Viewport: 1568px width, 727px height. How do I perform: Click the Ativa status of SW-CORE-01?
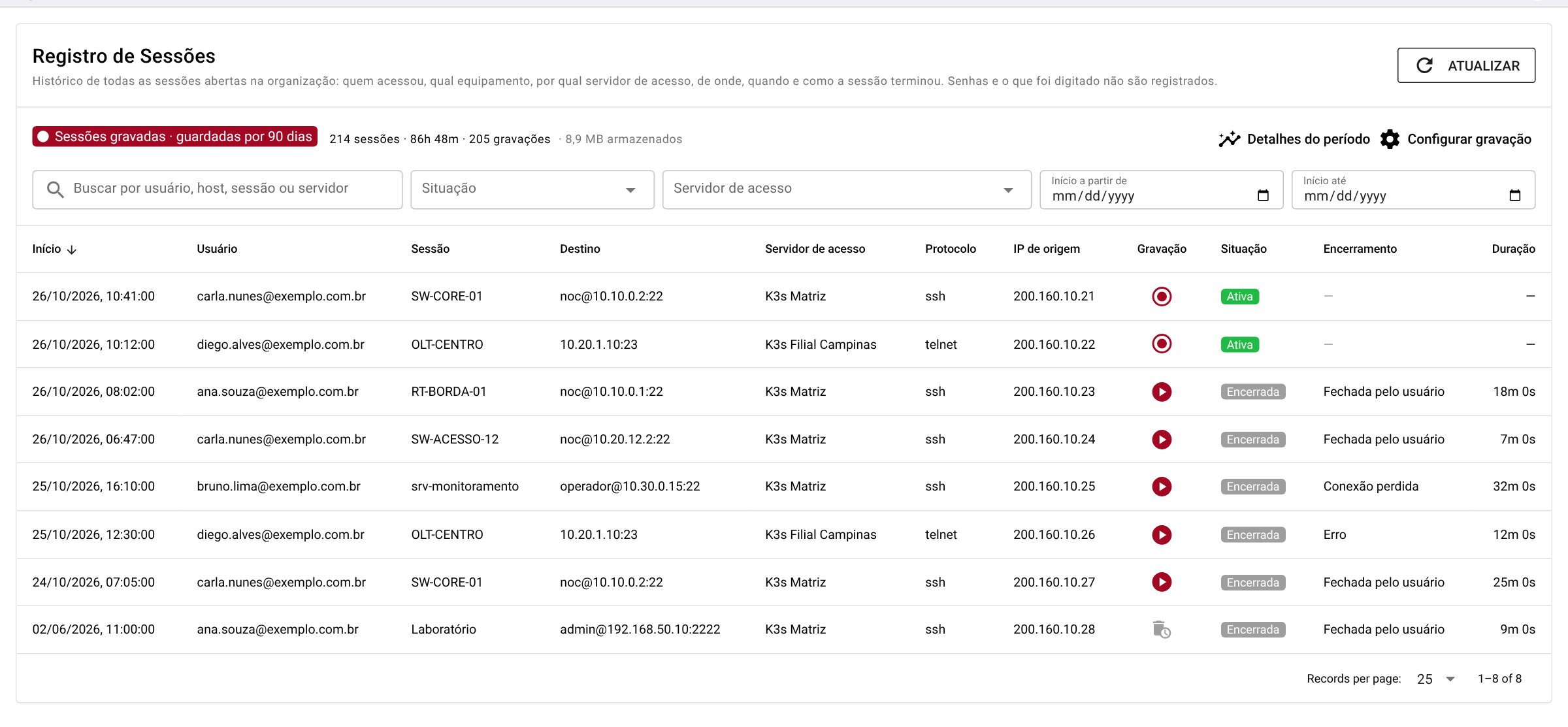[1239, 297]
